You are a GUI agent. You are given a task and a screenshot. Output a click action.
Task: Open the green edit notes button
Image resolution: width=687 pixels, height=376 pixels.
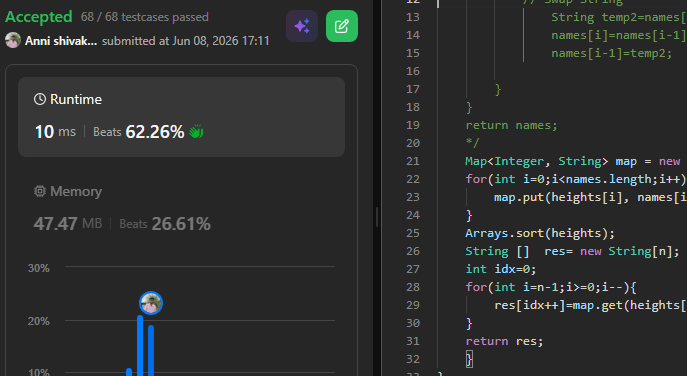(x=342, y=26)
